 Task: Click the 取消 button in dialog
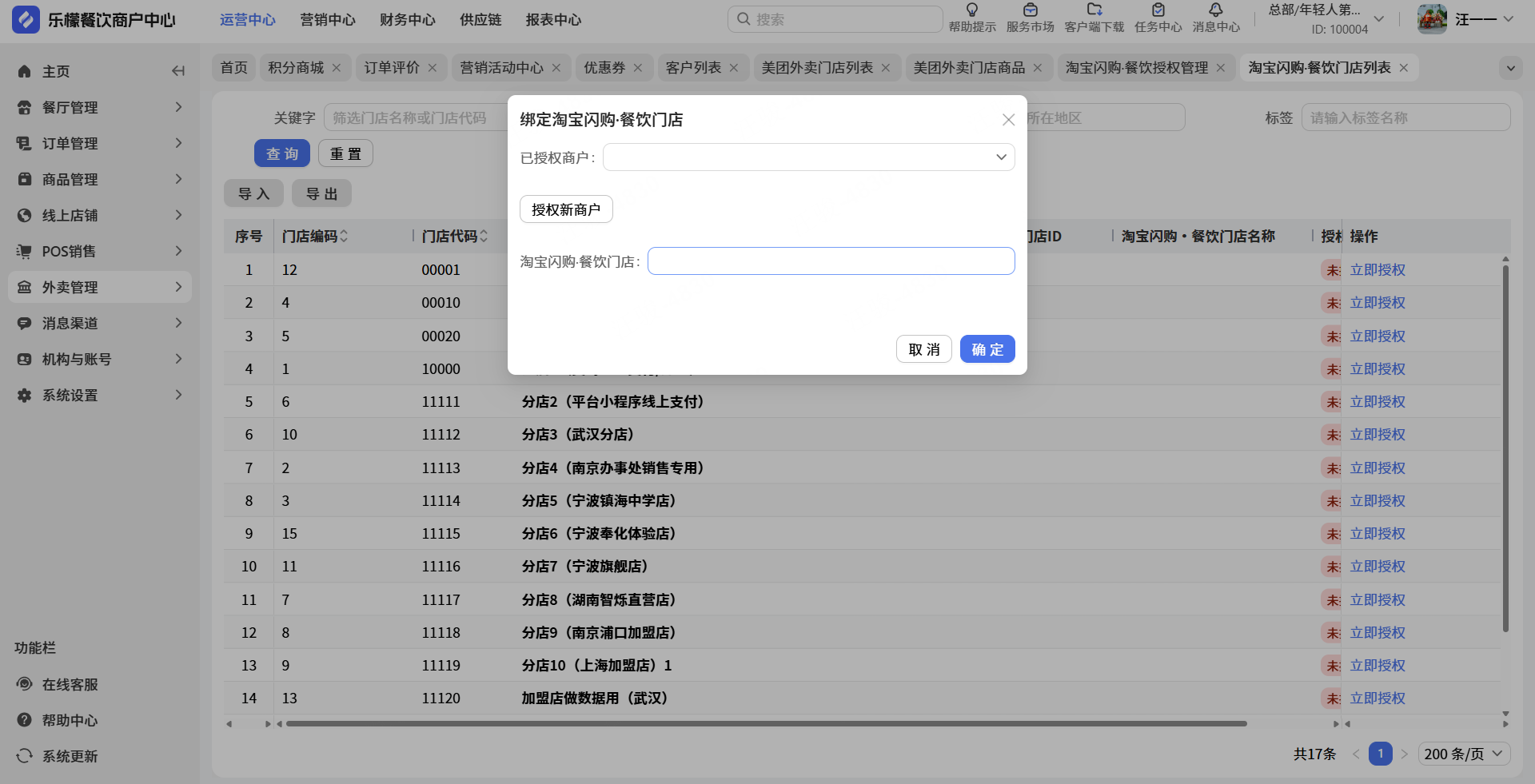point(923,349)
